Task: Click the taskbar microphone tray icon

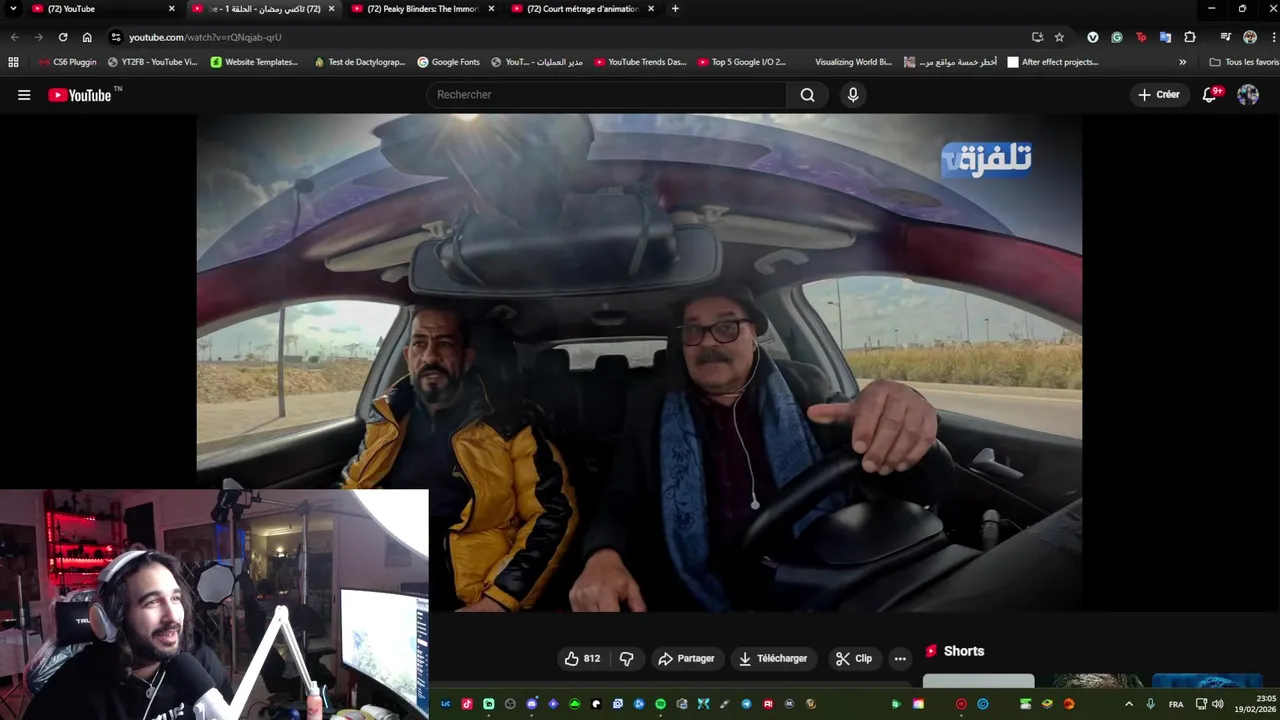Action: 1151,704
